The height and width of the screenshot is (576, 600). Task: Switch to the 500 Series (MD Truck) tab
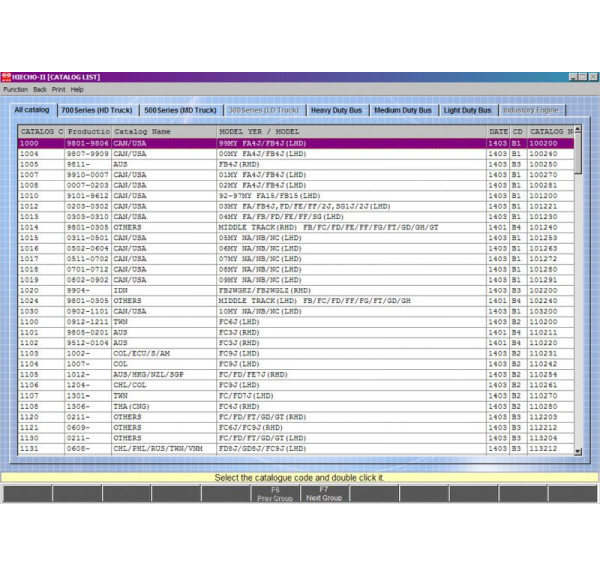coord(180,110)
